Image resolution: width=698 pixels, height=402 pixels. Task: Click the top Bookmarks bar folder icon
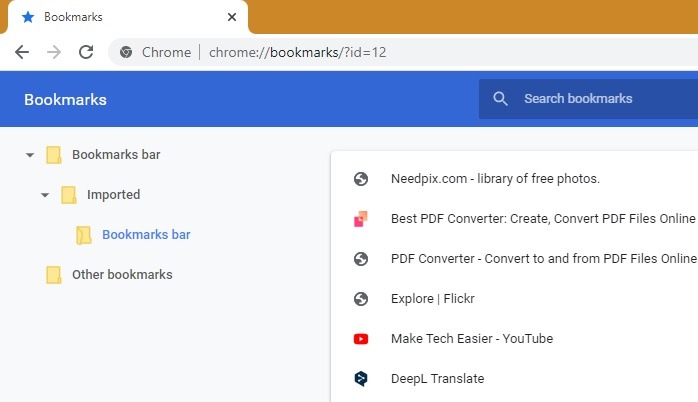(54, 155)
